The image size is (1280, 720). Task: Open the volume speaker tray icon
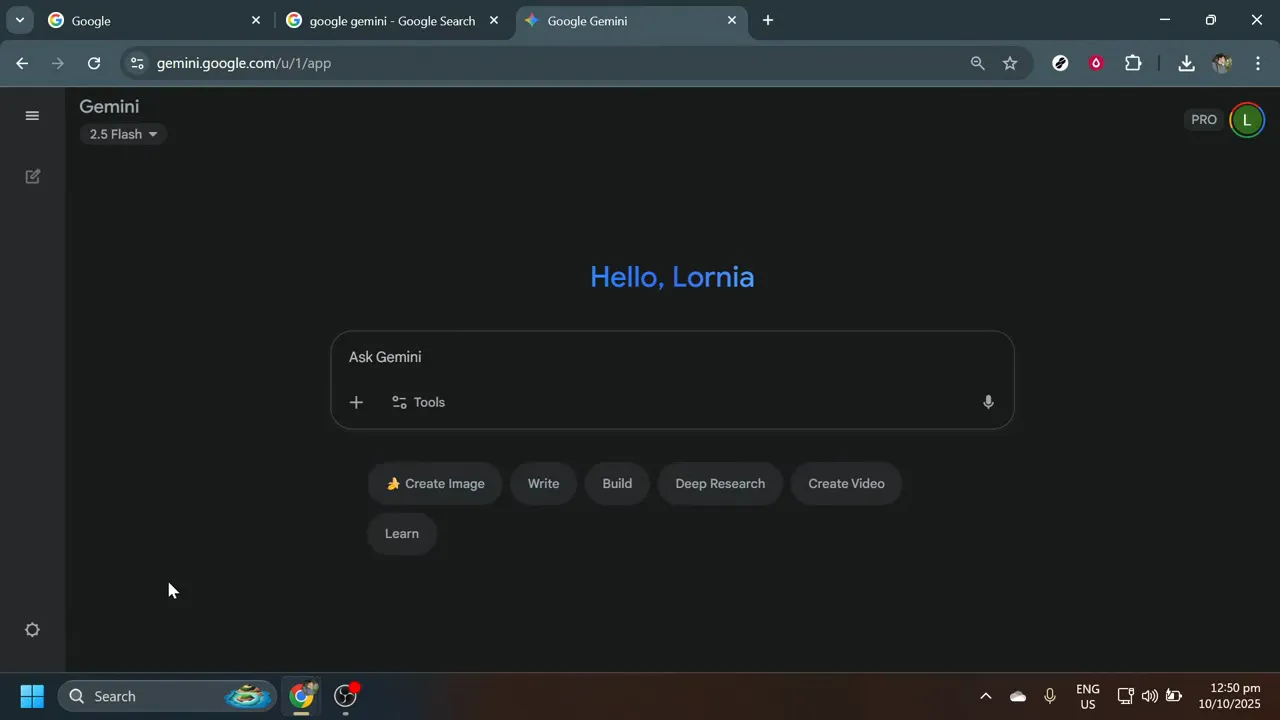tap(1150, 696)
